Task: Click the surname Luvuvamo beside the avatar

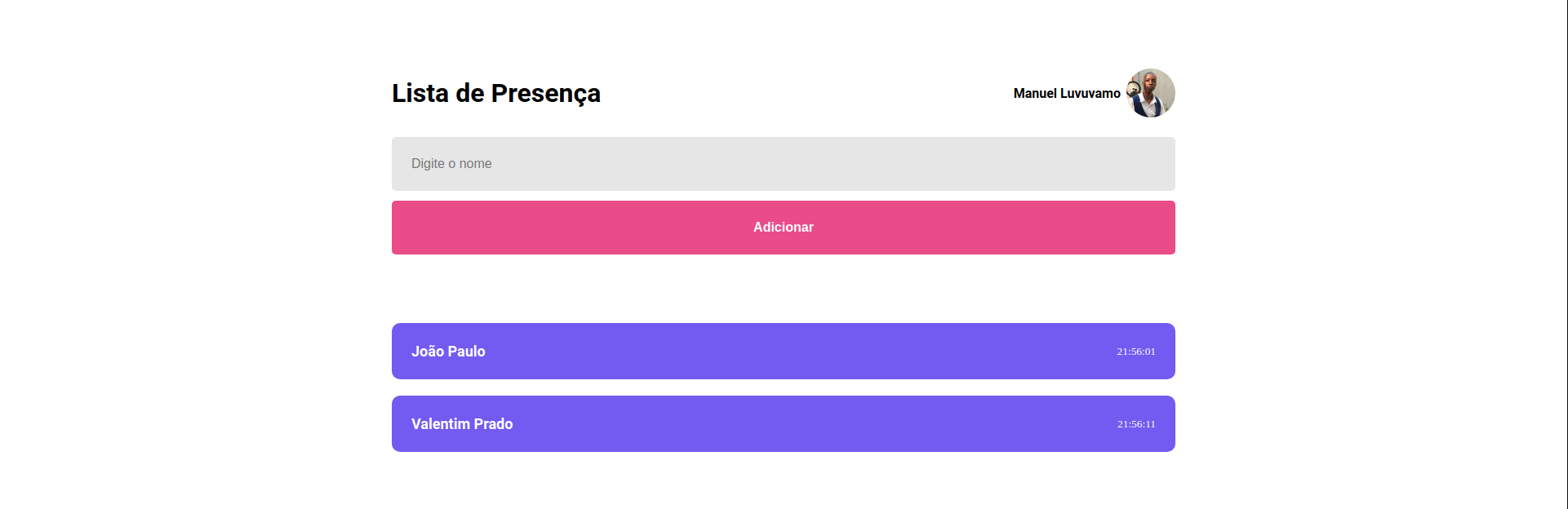Action: pos(1090,94)
